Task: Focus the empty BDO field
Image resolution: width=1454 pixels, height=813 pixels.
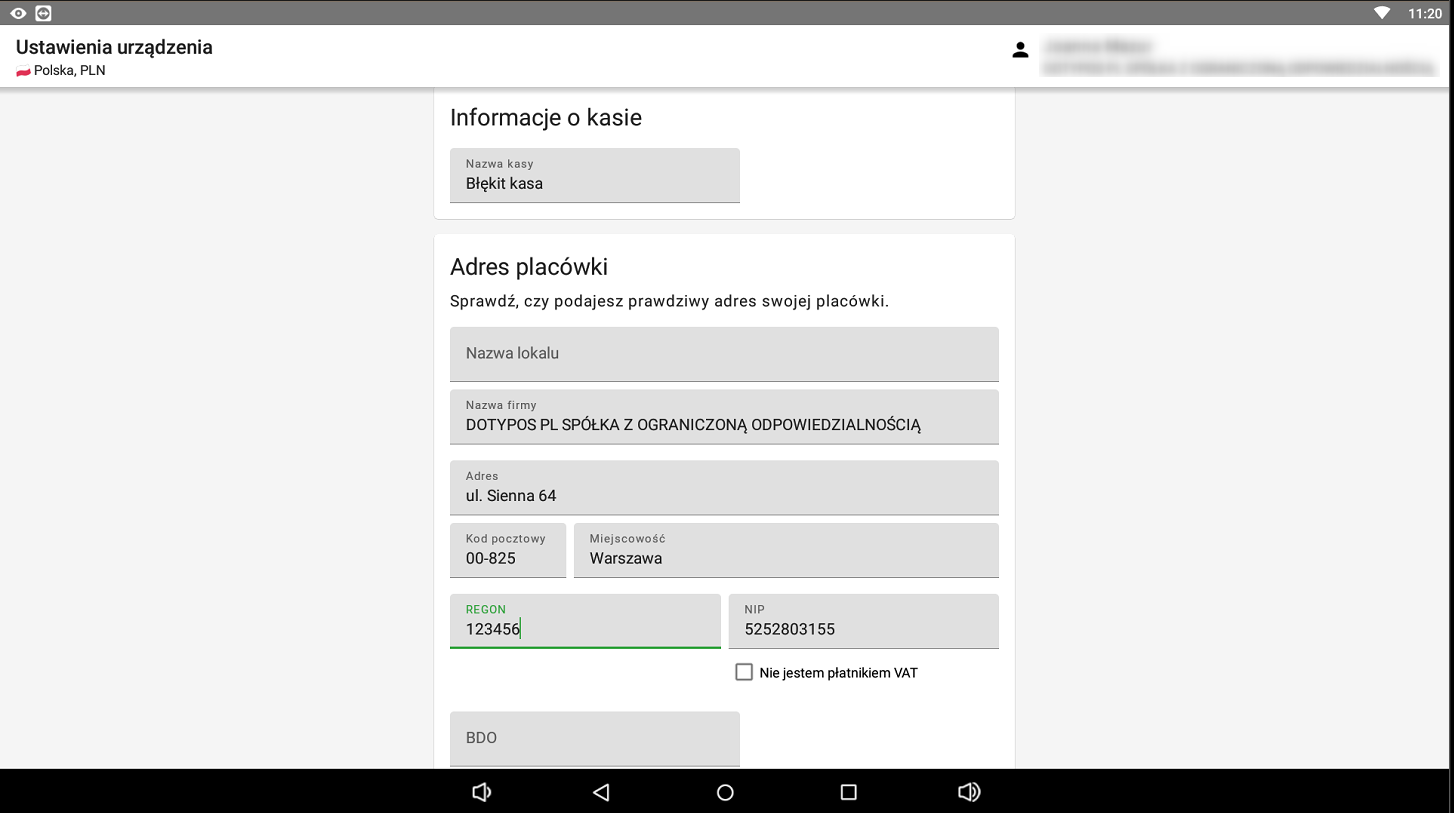Action: coord(594,738)
